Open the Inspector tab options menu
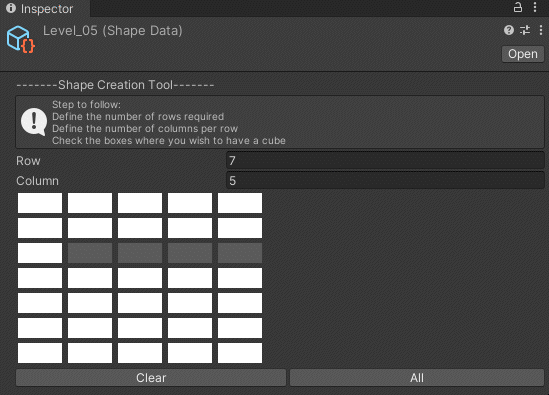 click(535, 7)
